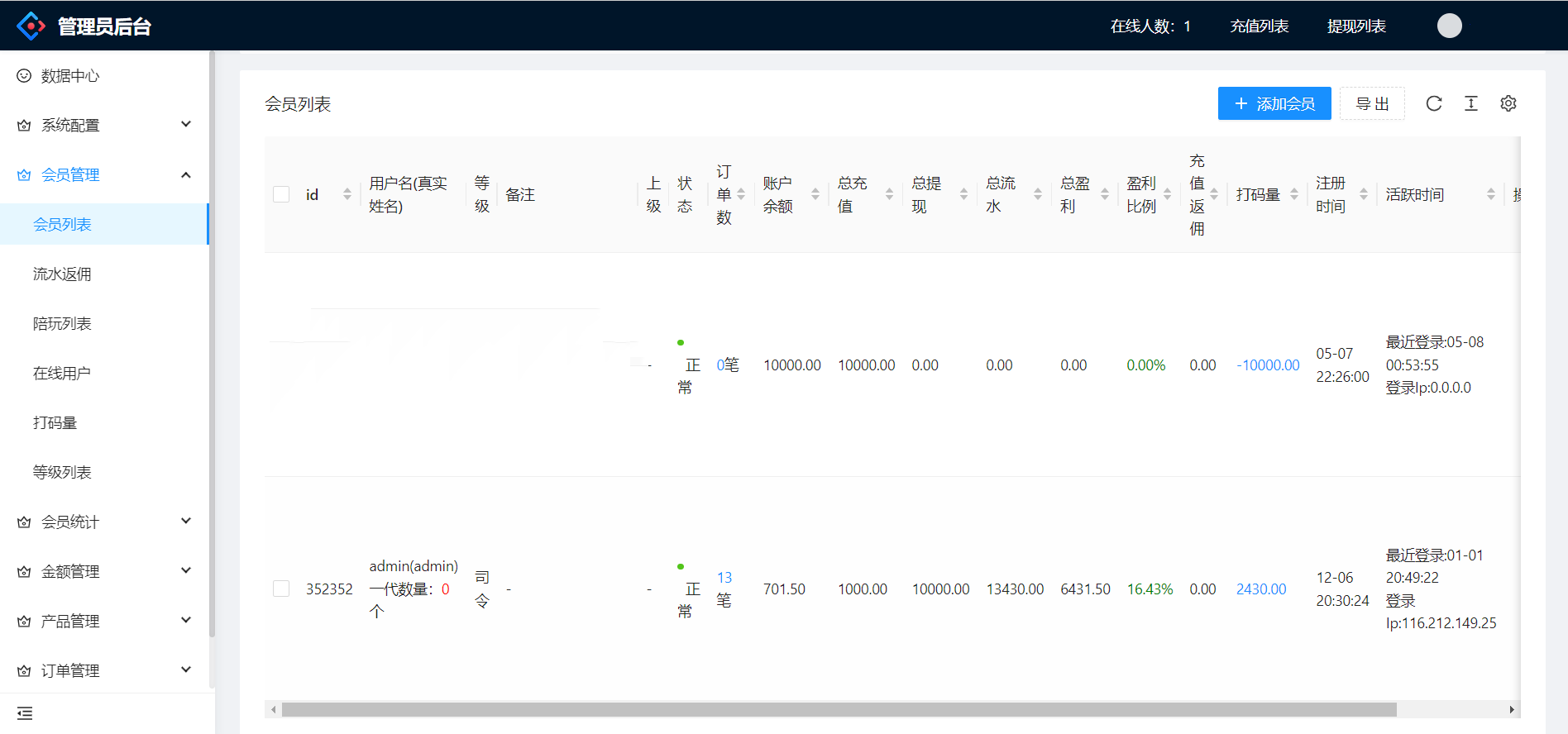Screen dimensions: 1568x734
Task: Open 提现列表 in the top bar
Action: (1356, 26)
